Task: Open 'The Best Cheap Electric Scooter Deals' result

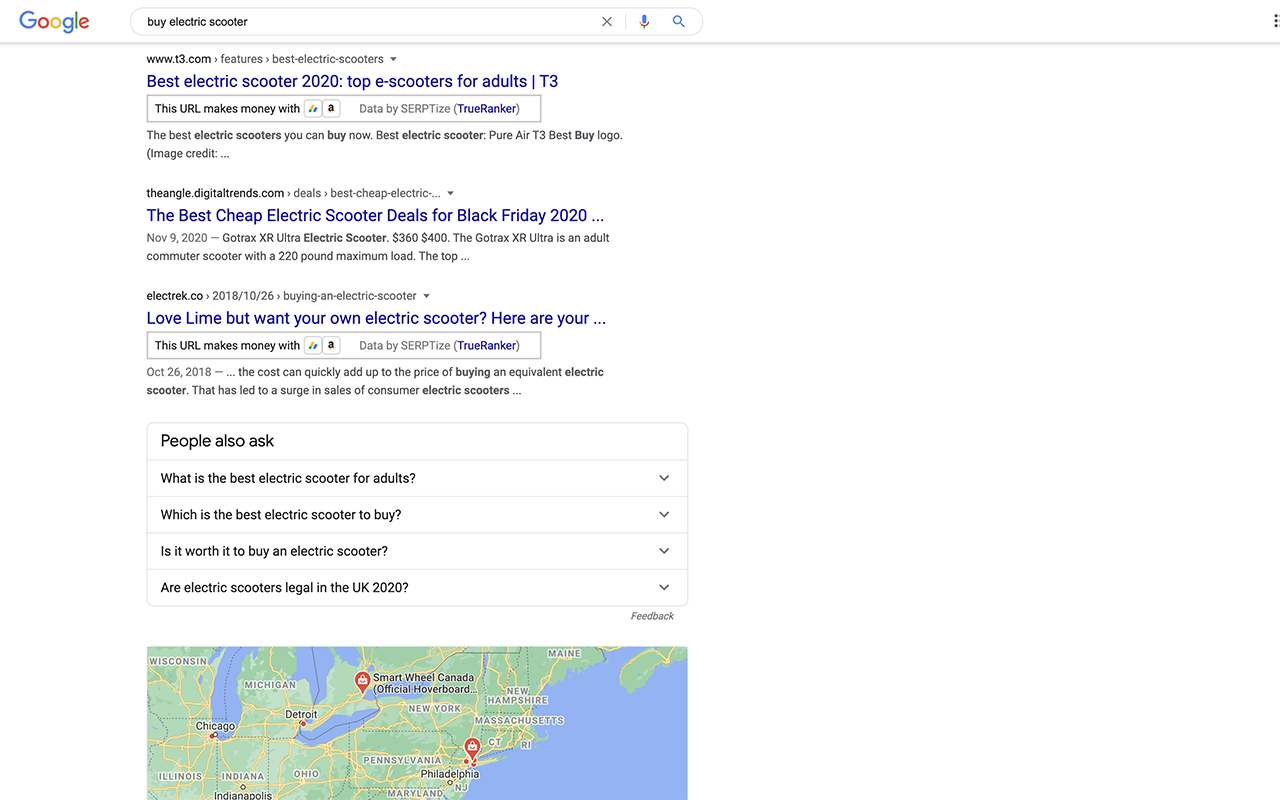Action: (x=375, y=216)
